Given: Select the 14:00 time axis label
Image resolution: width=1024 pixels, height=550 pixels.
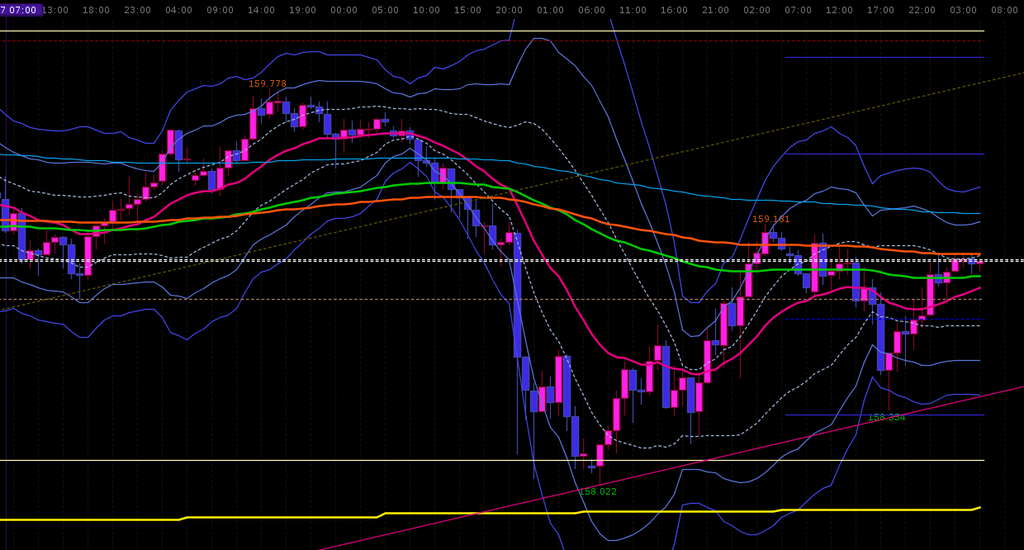Looking at the screenshot, I should [261, 10].
